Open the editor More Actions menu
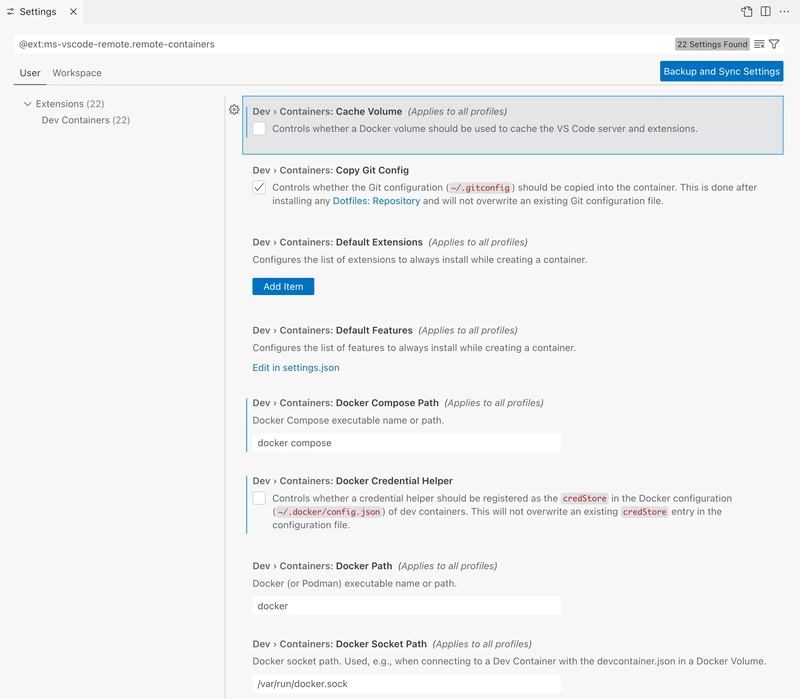This screenshot has width=800, height=699. pyautogui.click(x=783, y=12)
